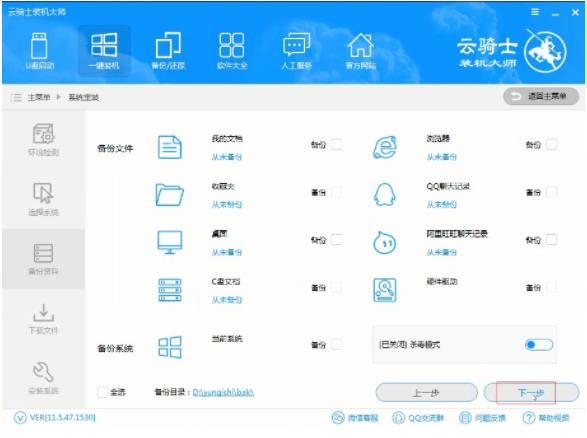The width and height of the screenshot is (587, 438).
Task: Open backup directory link D:\yunqishi\bak\
Action: pos(223,392)
